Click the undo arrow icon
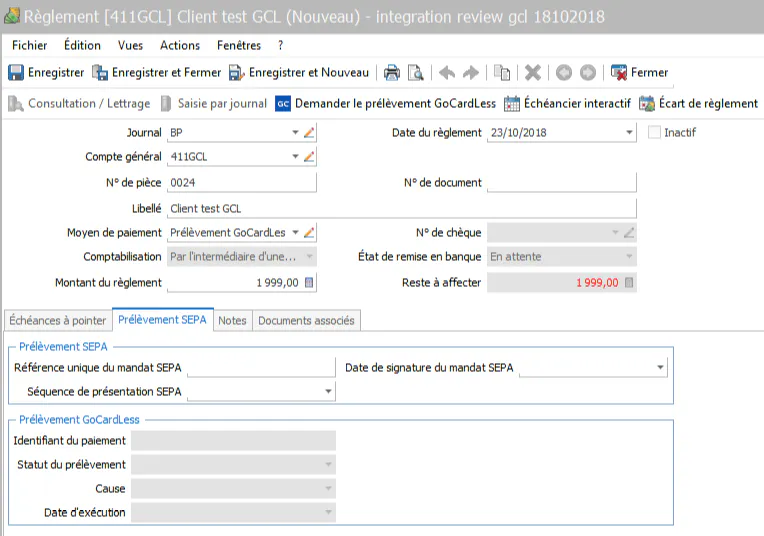 447,73
